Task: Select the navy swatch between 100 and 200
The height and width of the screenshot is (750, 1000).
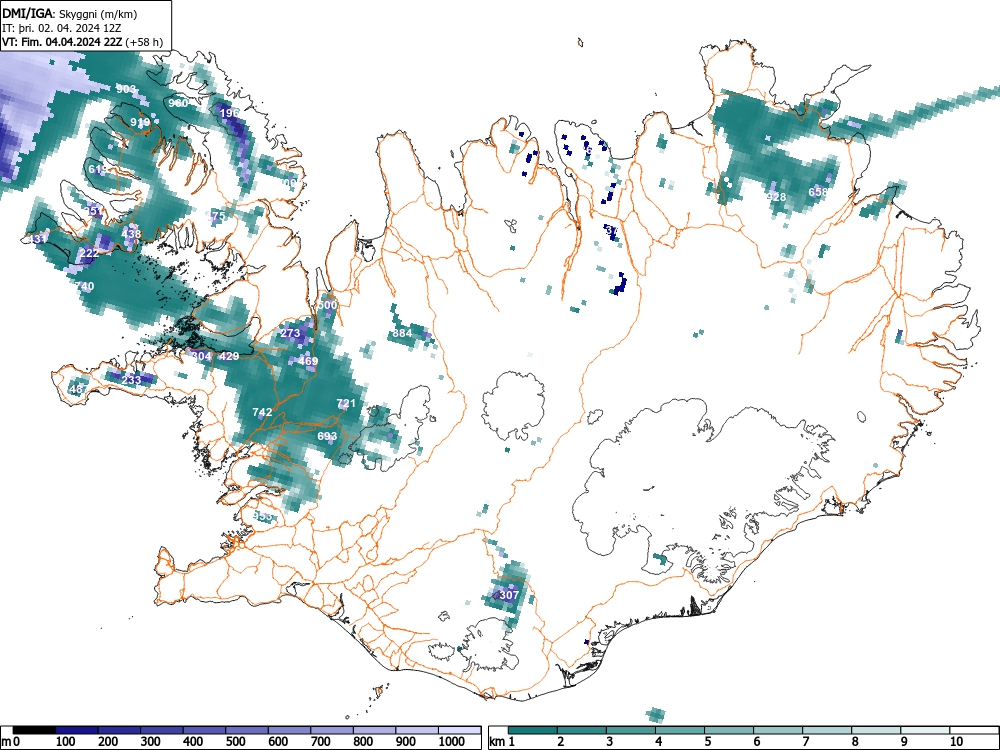Action: tap(77, 730)
